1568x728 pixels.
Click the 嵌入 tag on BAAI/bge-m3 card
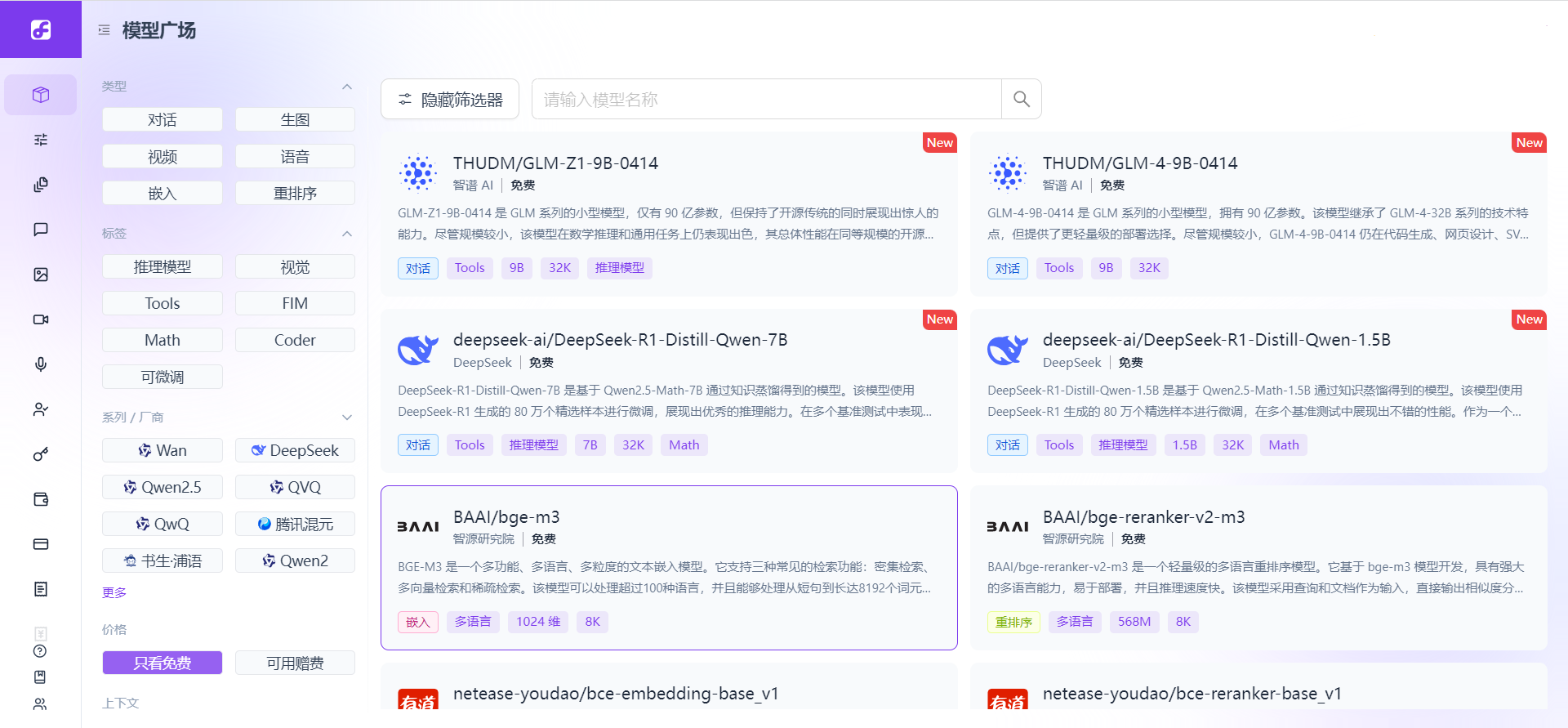click(x=418, y=622)
